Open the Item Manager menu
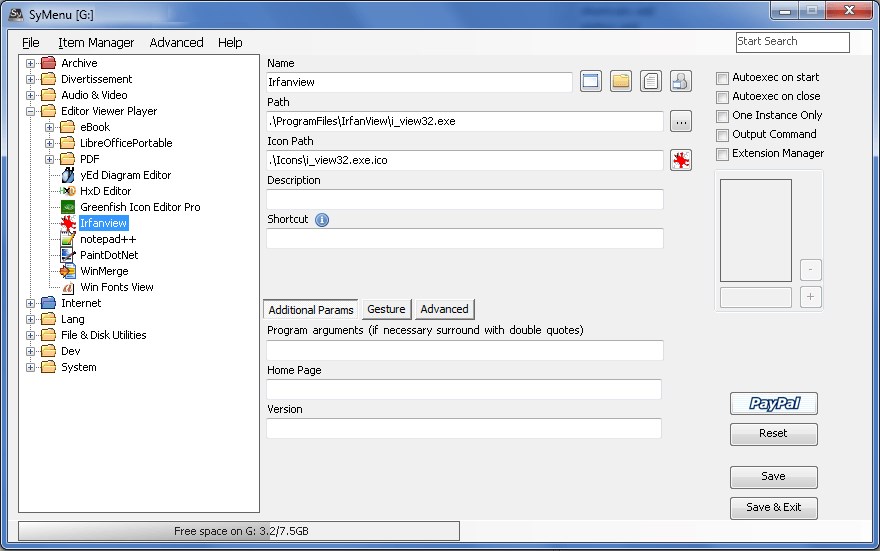Image resolution: width=880 pixels, height=551 pixels. click(96, 43)
